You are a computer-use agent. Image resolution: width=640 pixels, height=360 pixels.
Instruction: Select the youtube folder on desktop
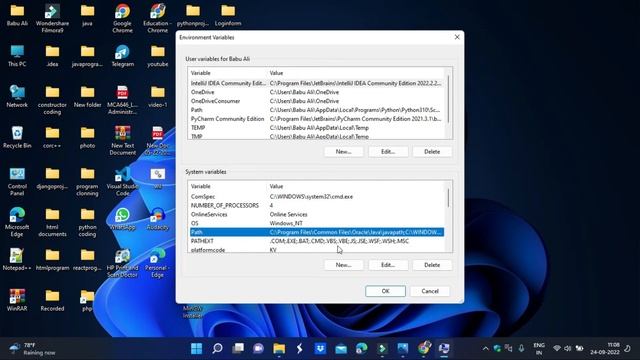tap(158, 56)
